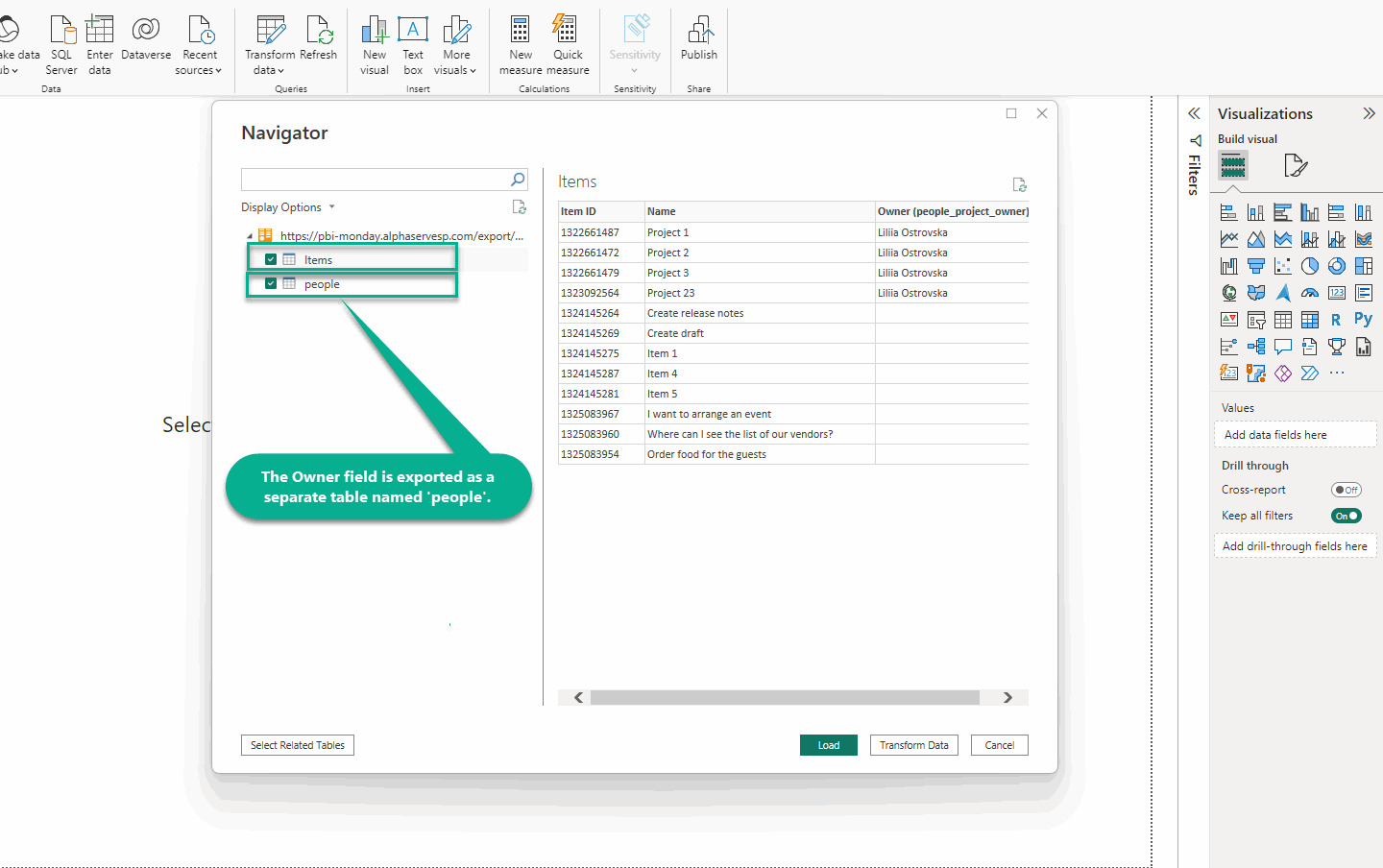Select the pie chart visual
The image size is (1383, 868).
tap(1309, 266)
